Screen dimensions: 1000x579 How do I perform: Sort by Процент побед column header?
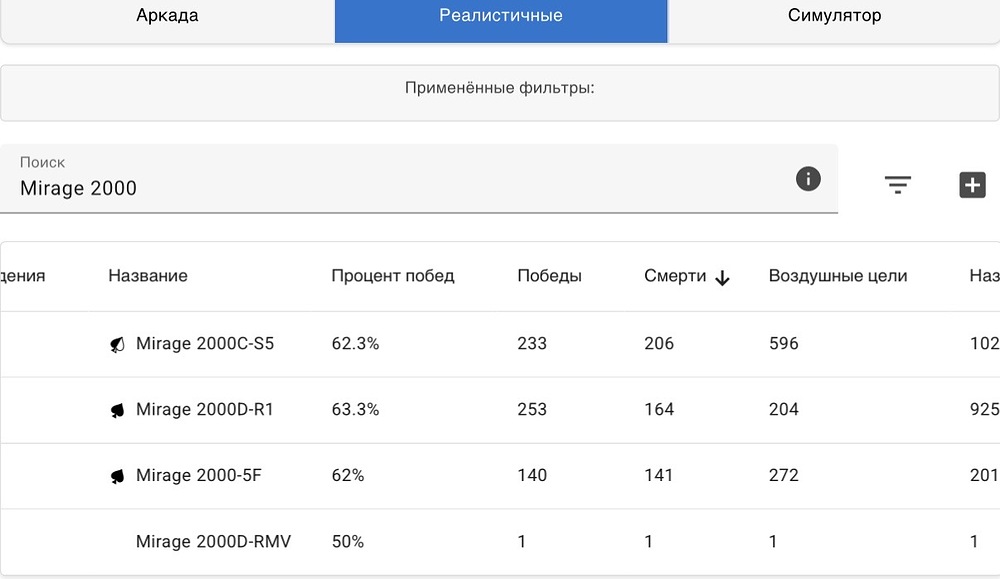393,276
